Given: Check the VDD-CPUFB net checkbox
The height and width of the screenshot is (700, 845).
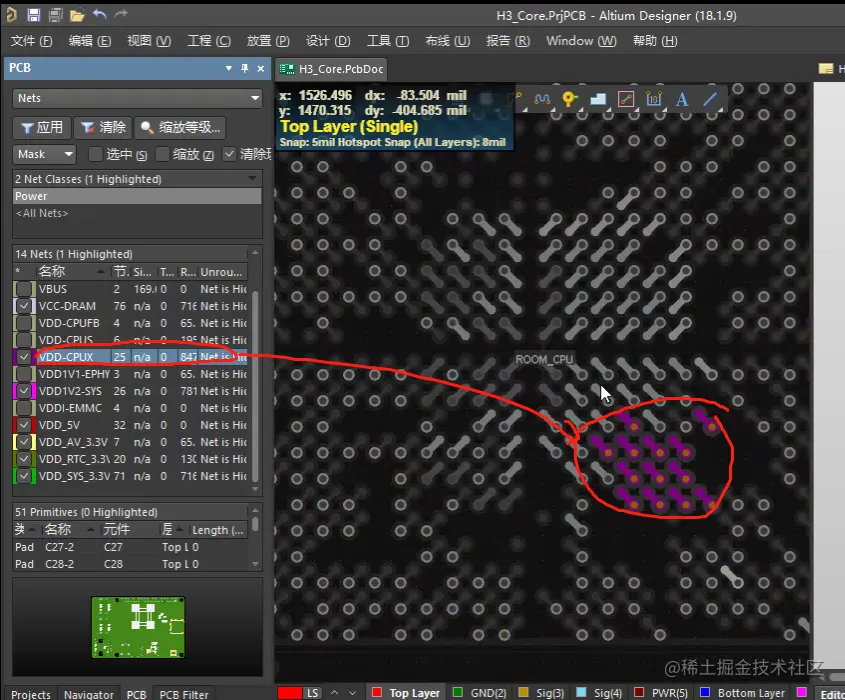Looking at the screenshot, I should pos(24,323).
